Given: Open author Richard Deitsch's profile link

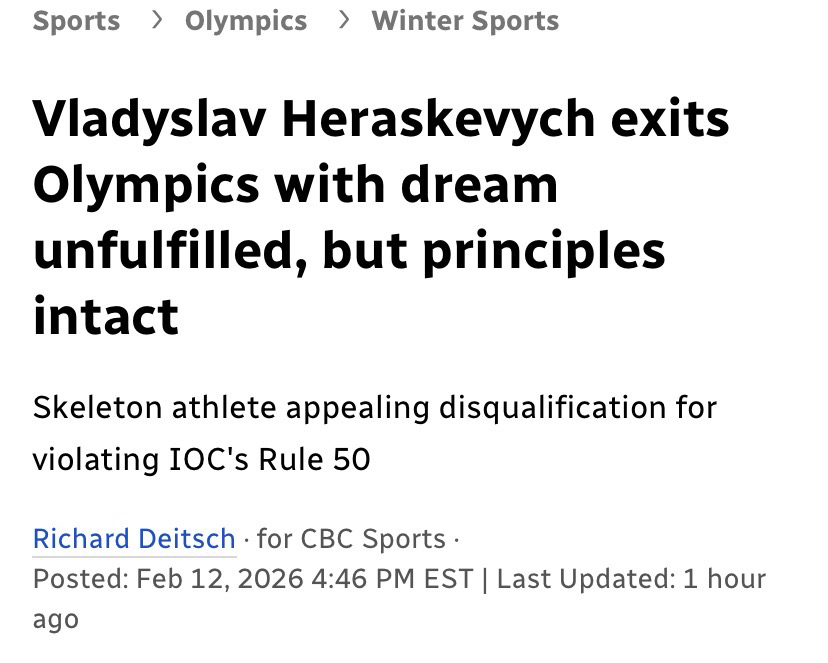Looking at the screenshot, I should tap(134, 538).
